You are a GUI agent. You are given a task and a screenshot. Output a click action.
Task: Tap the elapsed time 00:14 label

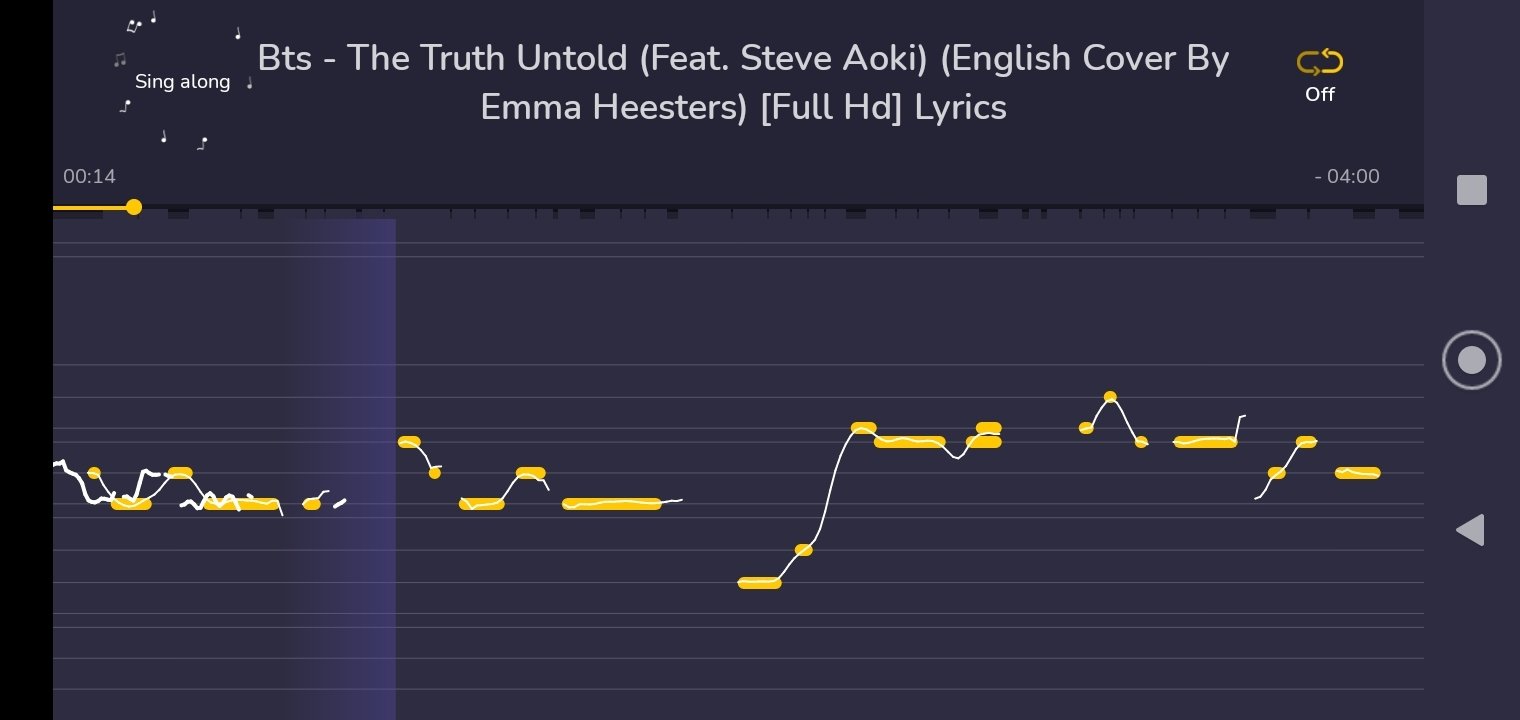89,176
